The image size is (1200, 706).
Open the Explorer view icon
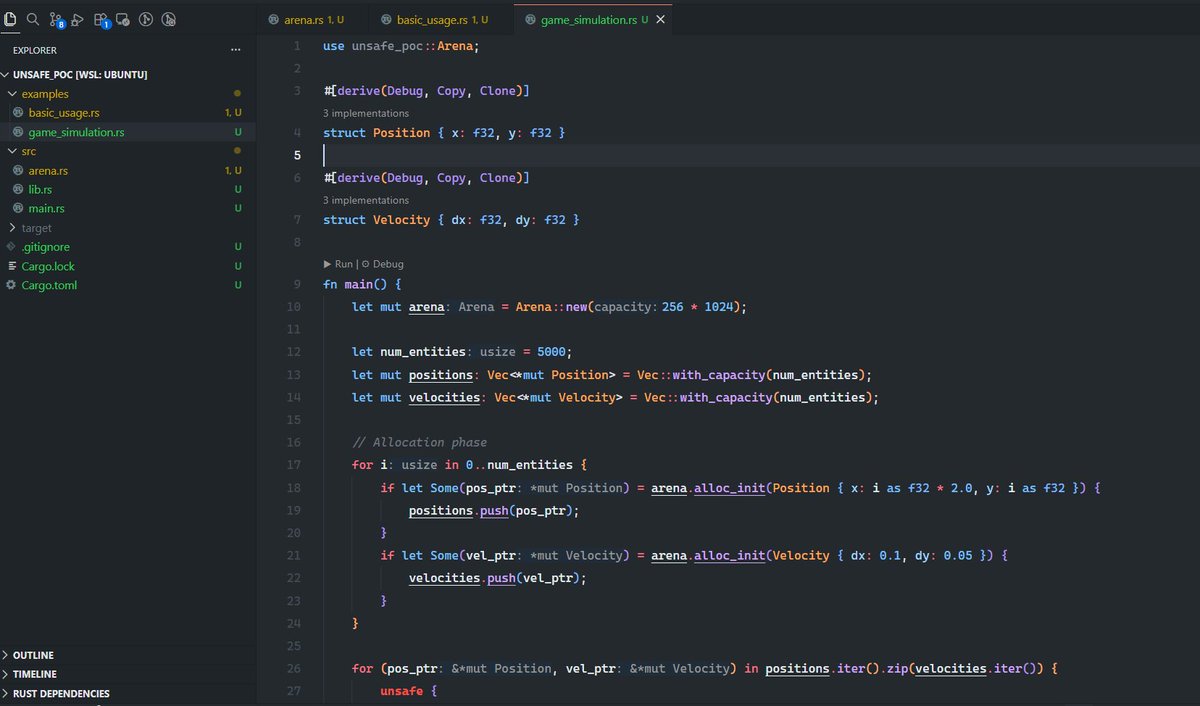pyautogui.click(x=11, y=19)
